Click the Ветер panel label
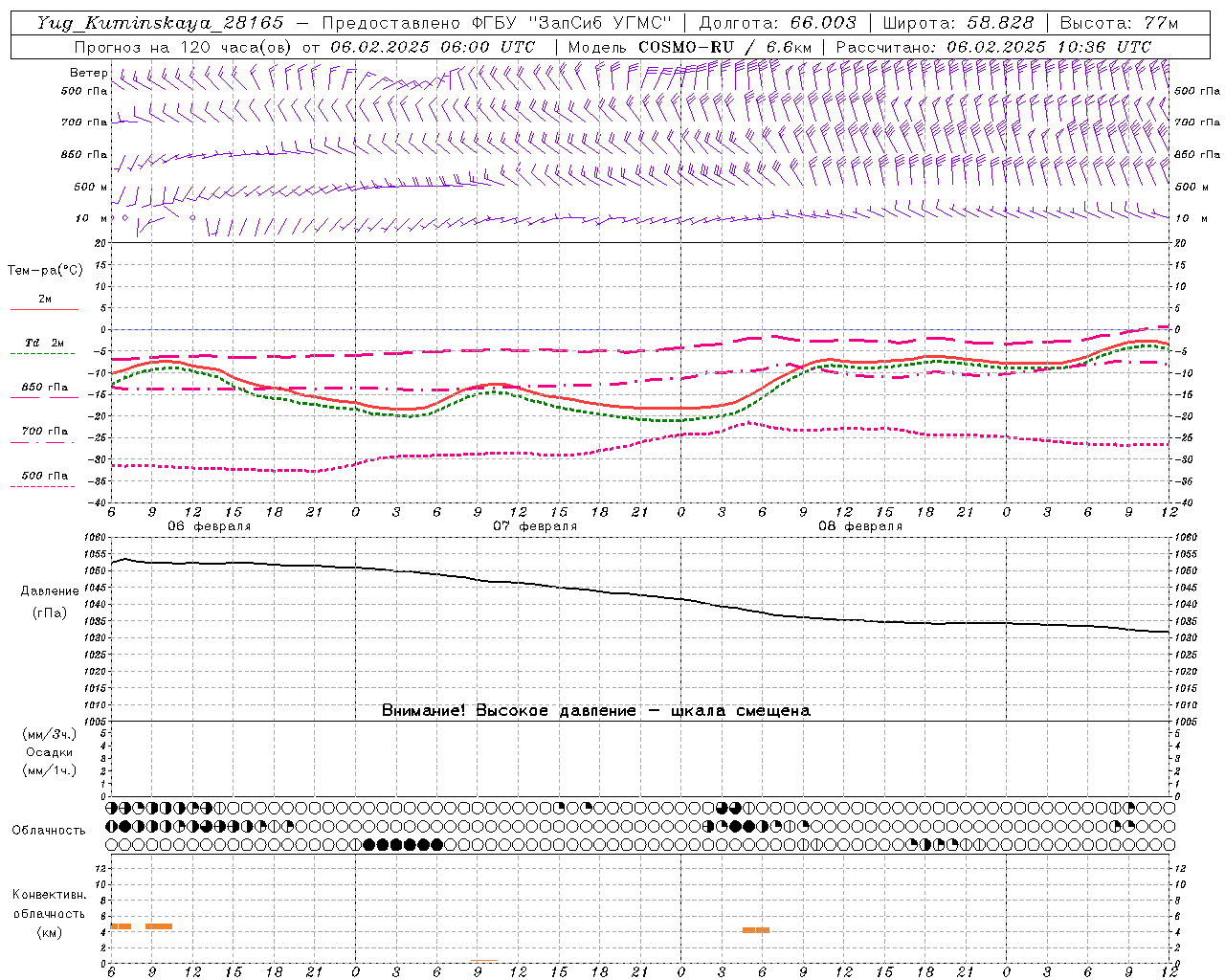The image size is (1225, 980). point(88,73)
